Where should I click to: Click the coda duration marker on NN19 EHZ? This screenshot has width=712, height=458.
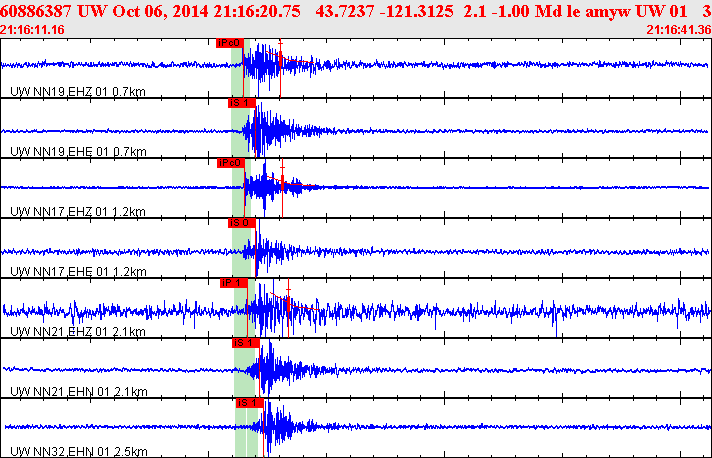click(x=281, y=68)
